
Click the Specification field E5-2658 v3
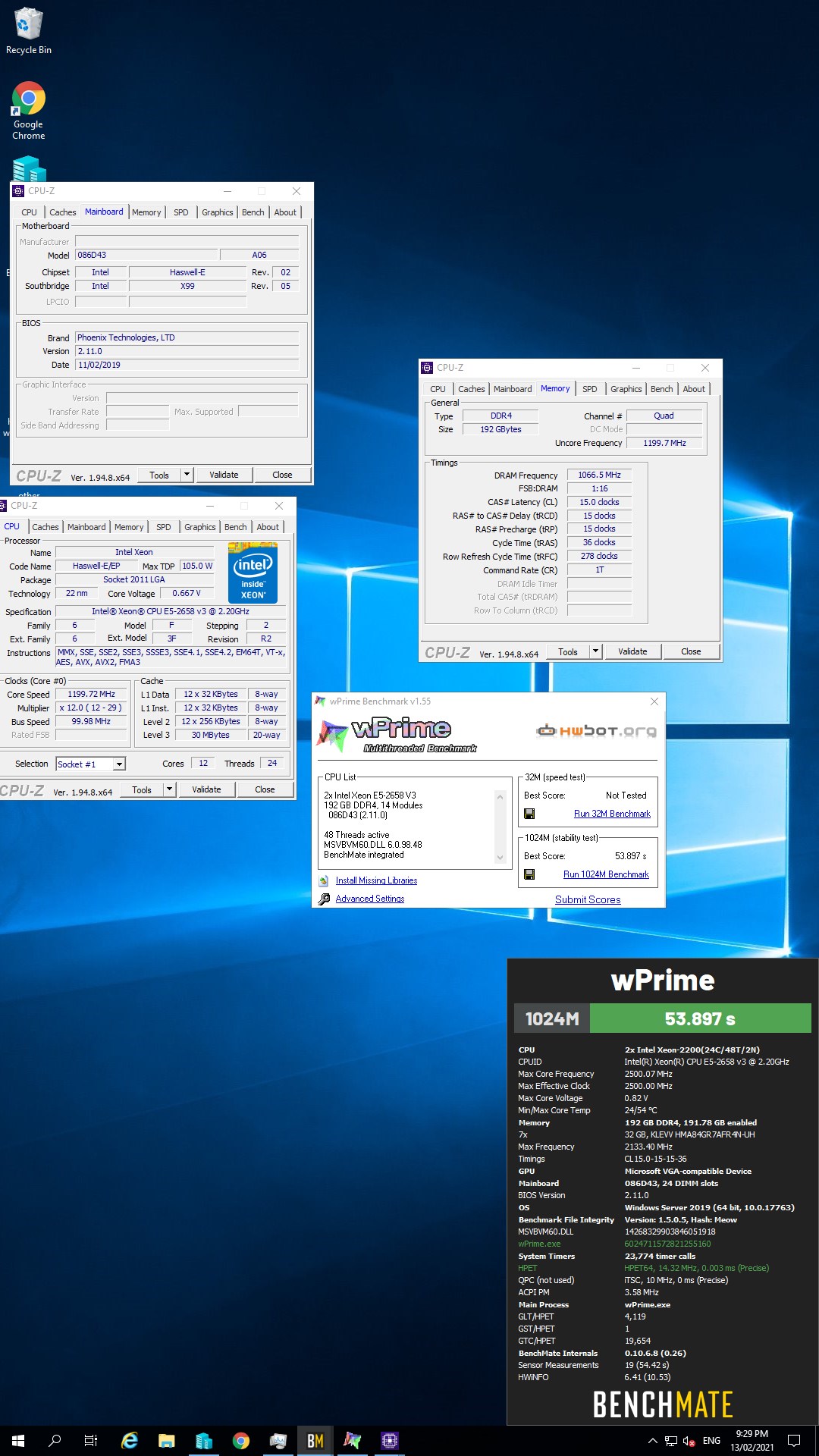tap(171, 611)
